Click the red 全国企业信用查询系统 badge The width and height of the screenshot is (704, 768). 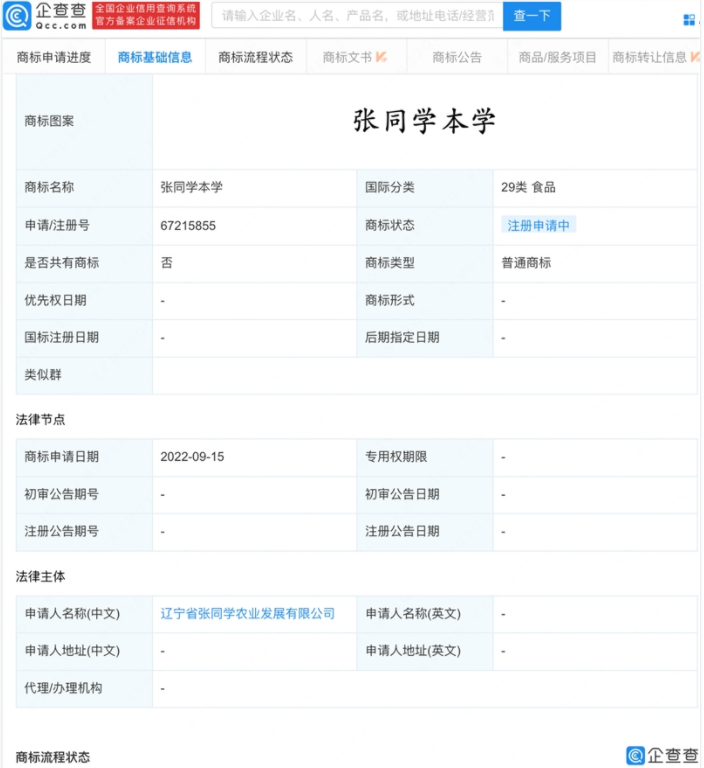click(x=146, y=15)
